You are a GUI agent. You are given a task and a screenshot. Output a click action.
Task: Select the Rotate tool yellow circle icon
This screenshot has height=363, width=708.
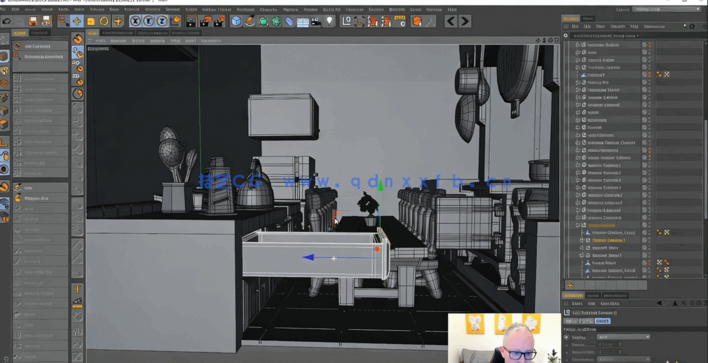pyautogui.click(x=104, y=21)
